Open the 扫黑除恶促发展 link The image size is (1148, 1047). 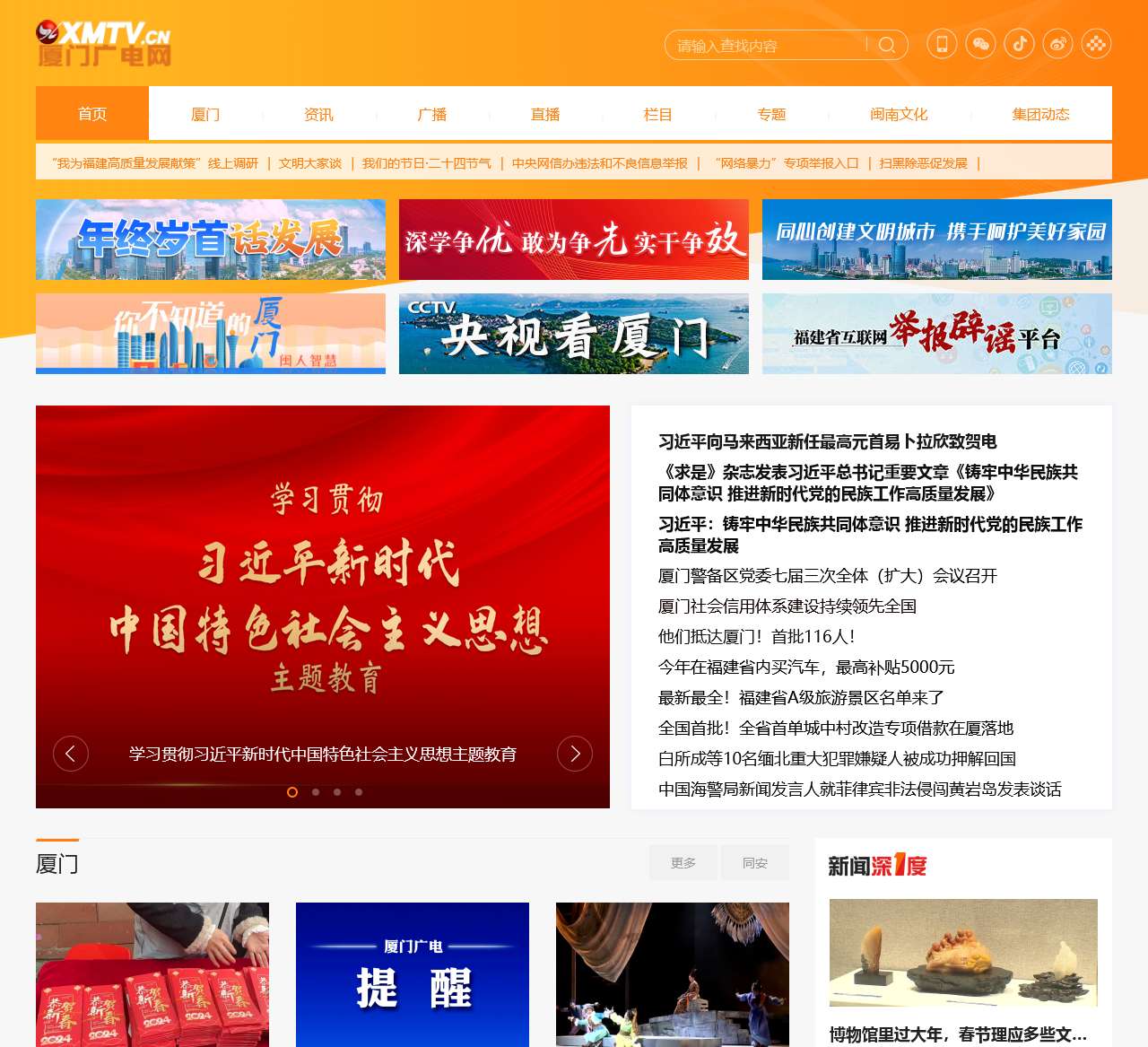click(924, 163)
